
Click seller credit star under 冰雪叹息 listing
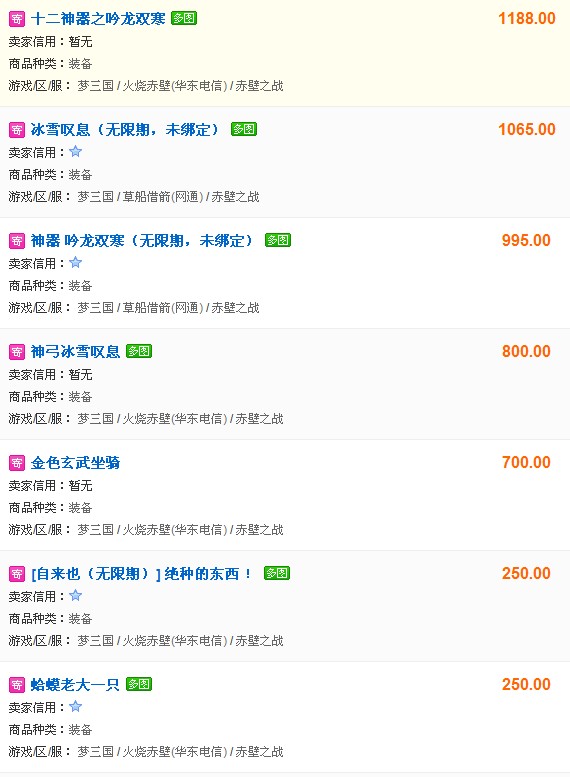pyautogui.click(x=75, y=151)
